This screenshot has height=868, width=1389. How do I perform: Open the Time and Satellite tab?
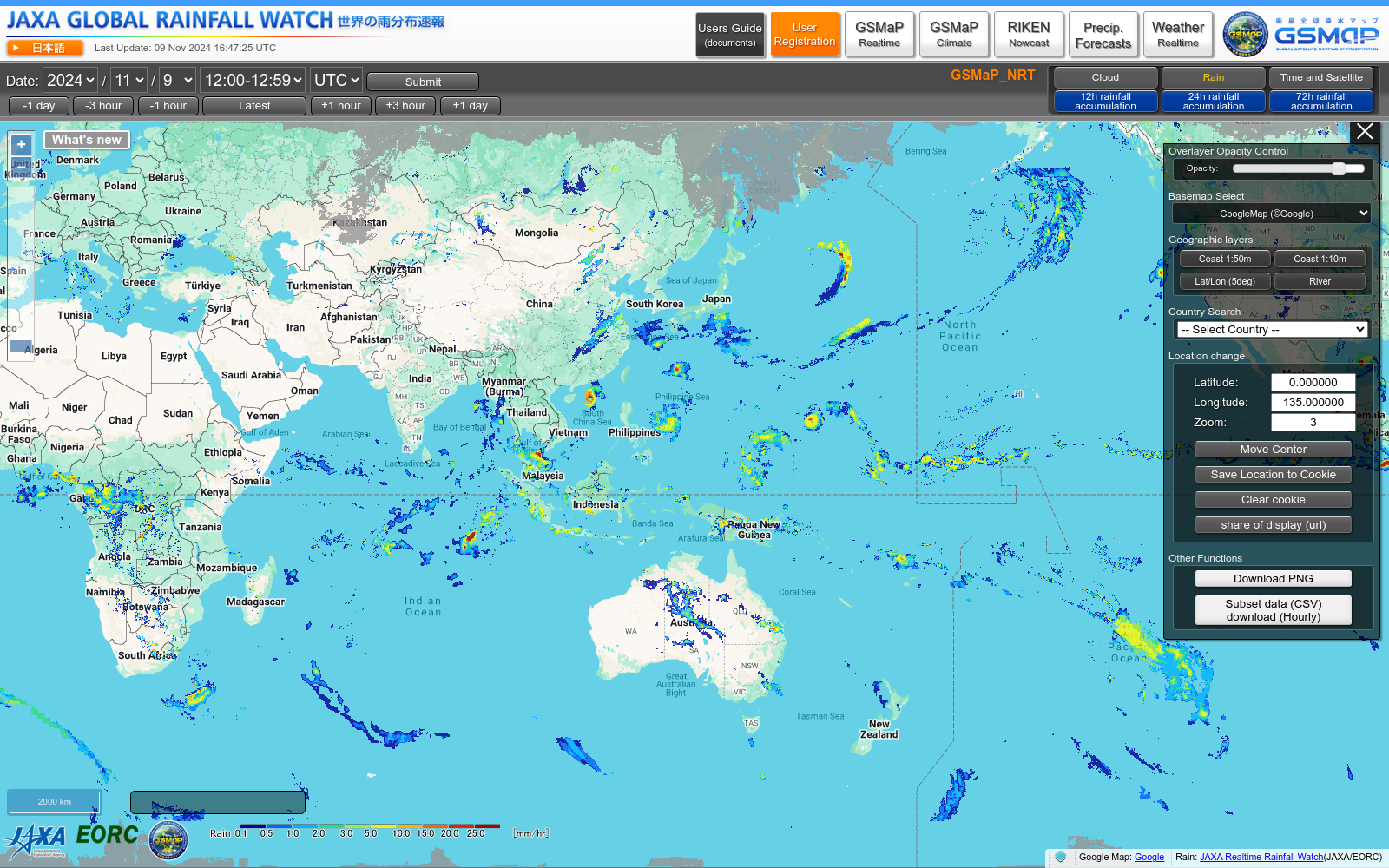1321,77
